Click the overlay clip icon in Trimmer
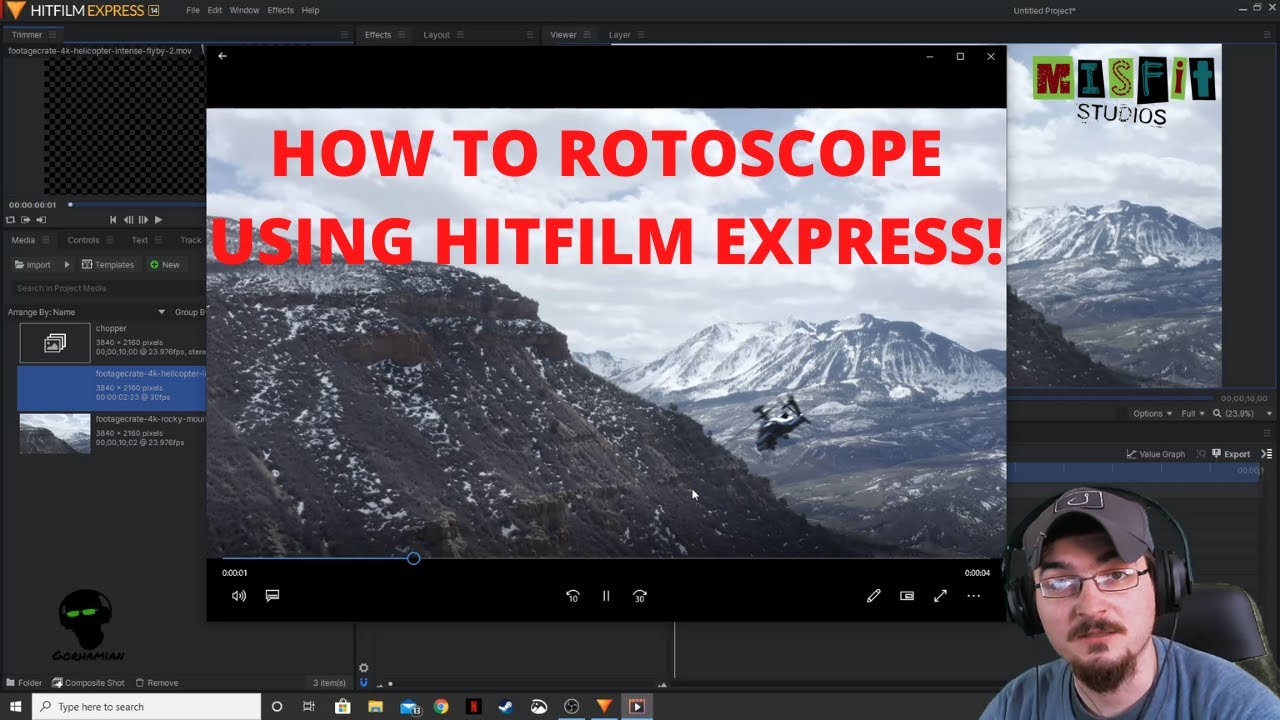The height and width of the screenshot is (720, 1280). click(41, 219)
